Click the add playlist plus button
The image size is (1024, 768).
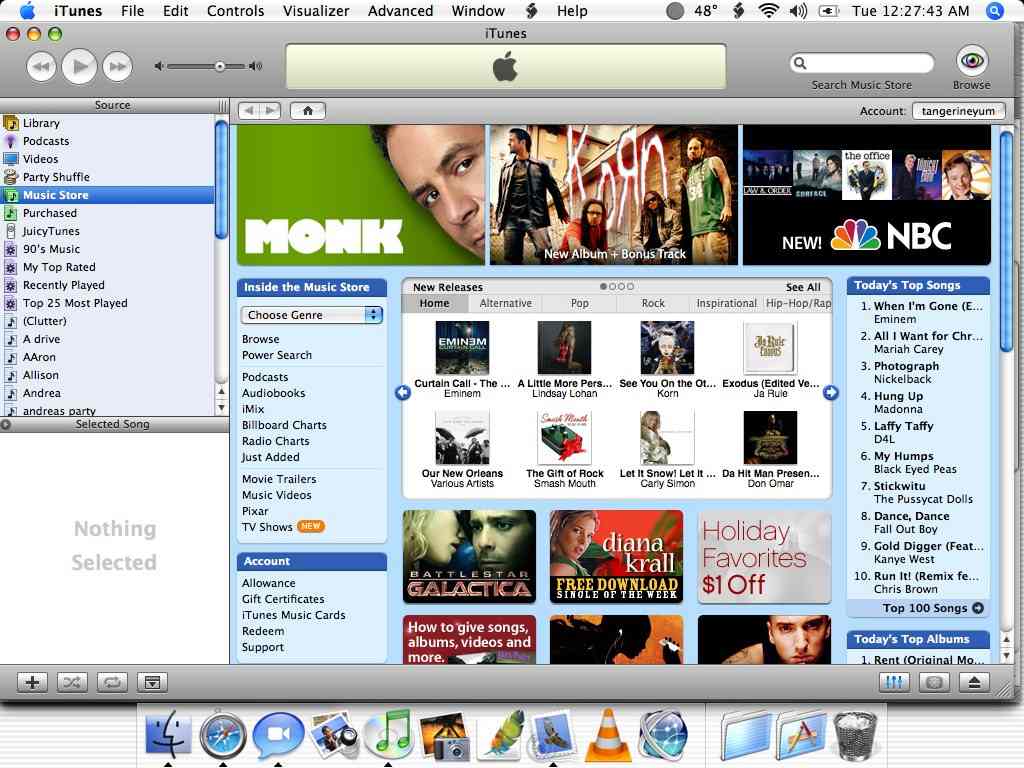32,682
